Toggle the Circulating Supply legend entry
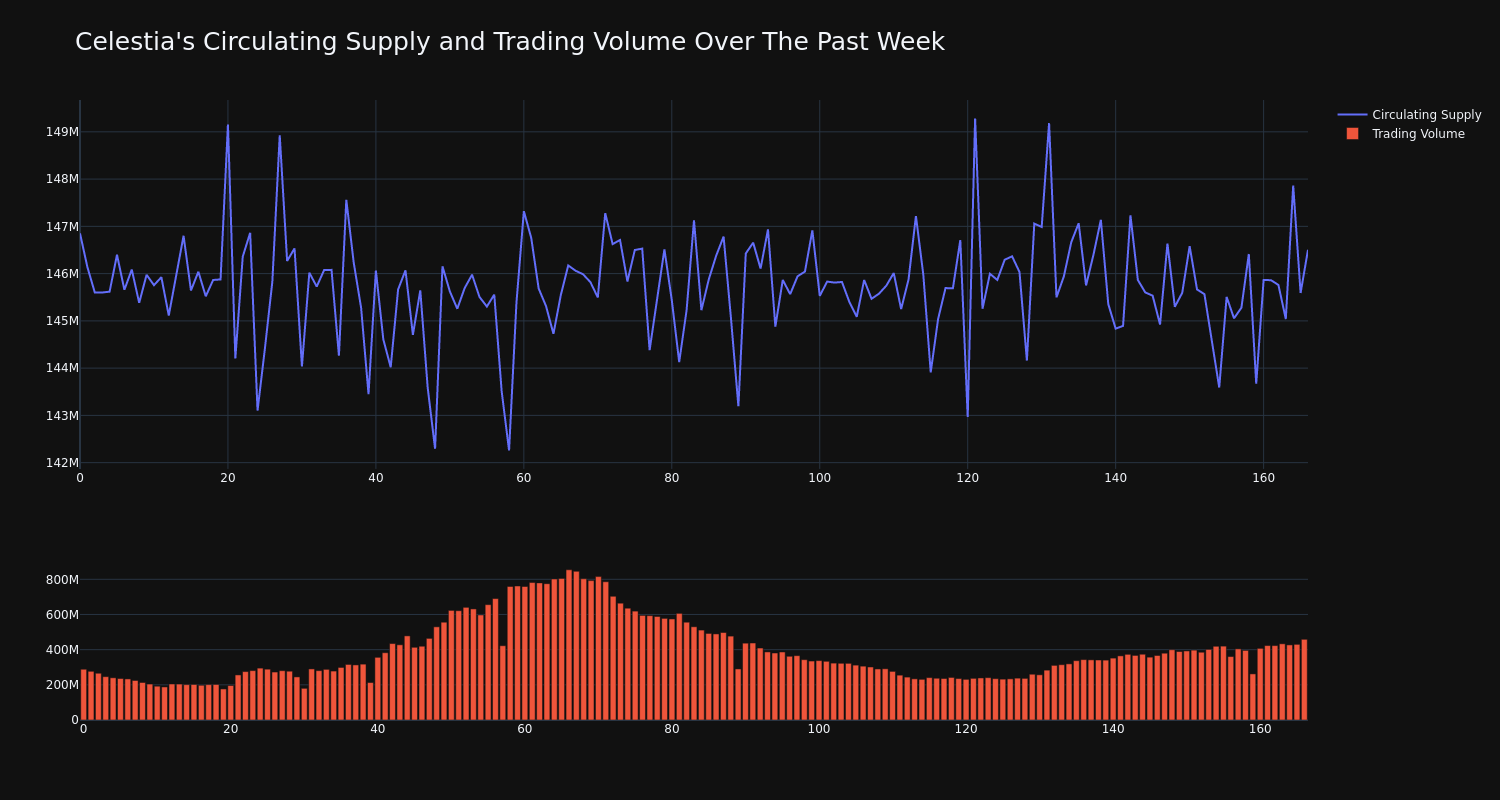 [x=1409, y=115]
